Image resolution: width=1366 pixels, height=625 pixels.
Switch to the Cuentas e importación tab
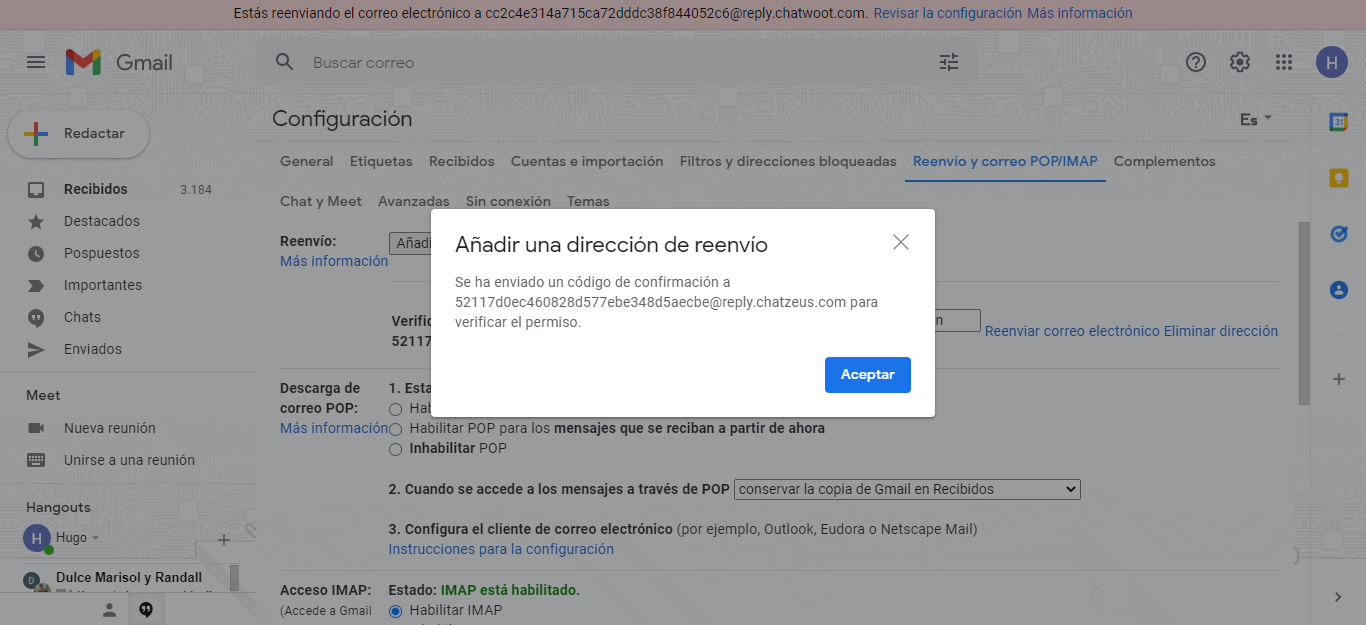click(587, 162)
